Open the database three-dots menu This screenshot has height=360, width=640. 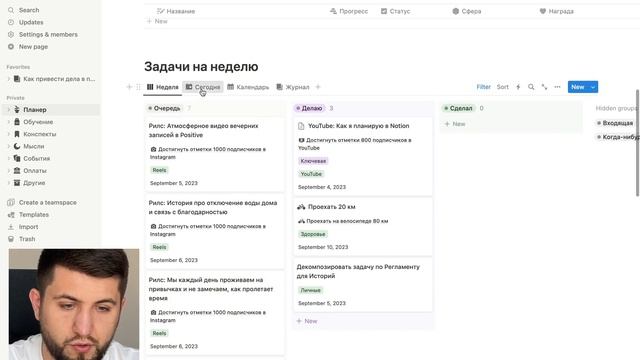[x=557, y=87]
